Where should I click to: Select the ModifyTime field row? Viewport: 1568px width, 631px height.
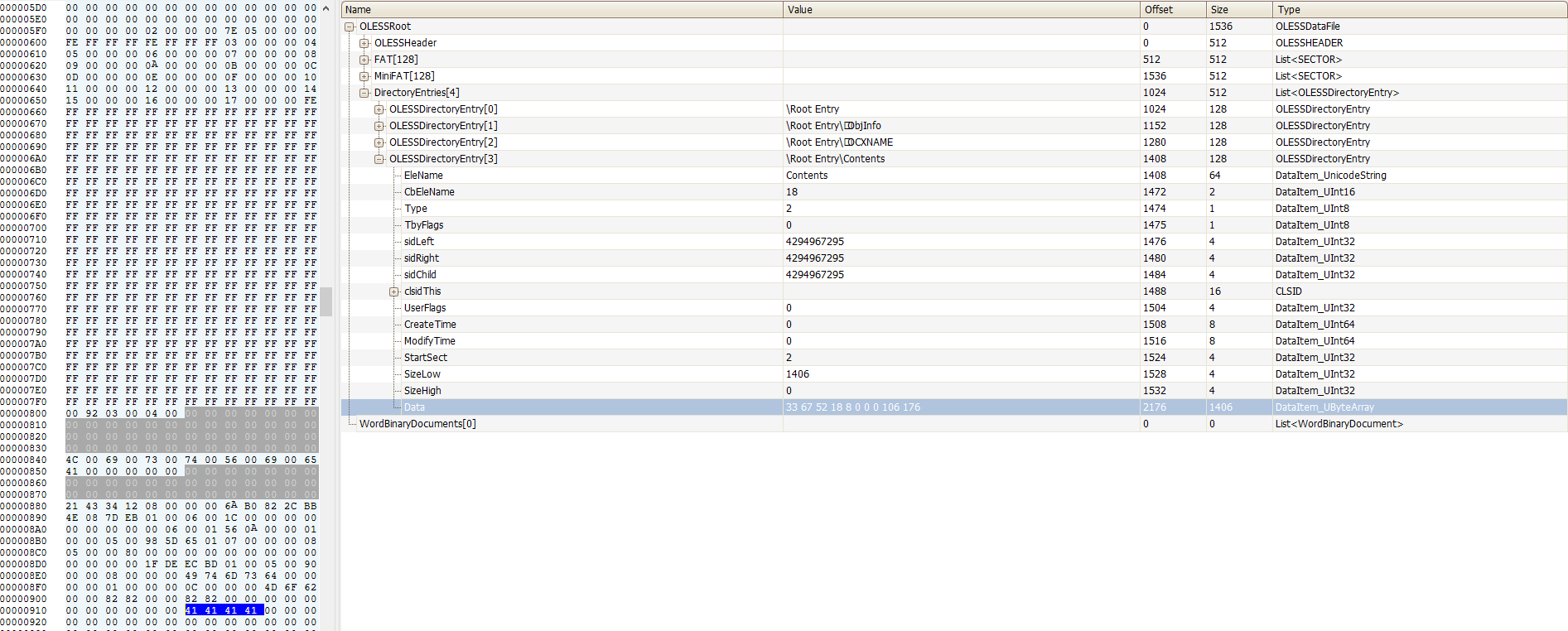coord(954,341)
